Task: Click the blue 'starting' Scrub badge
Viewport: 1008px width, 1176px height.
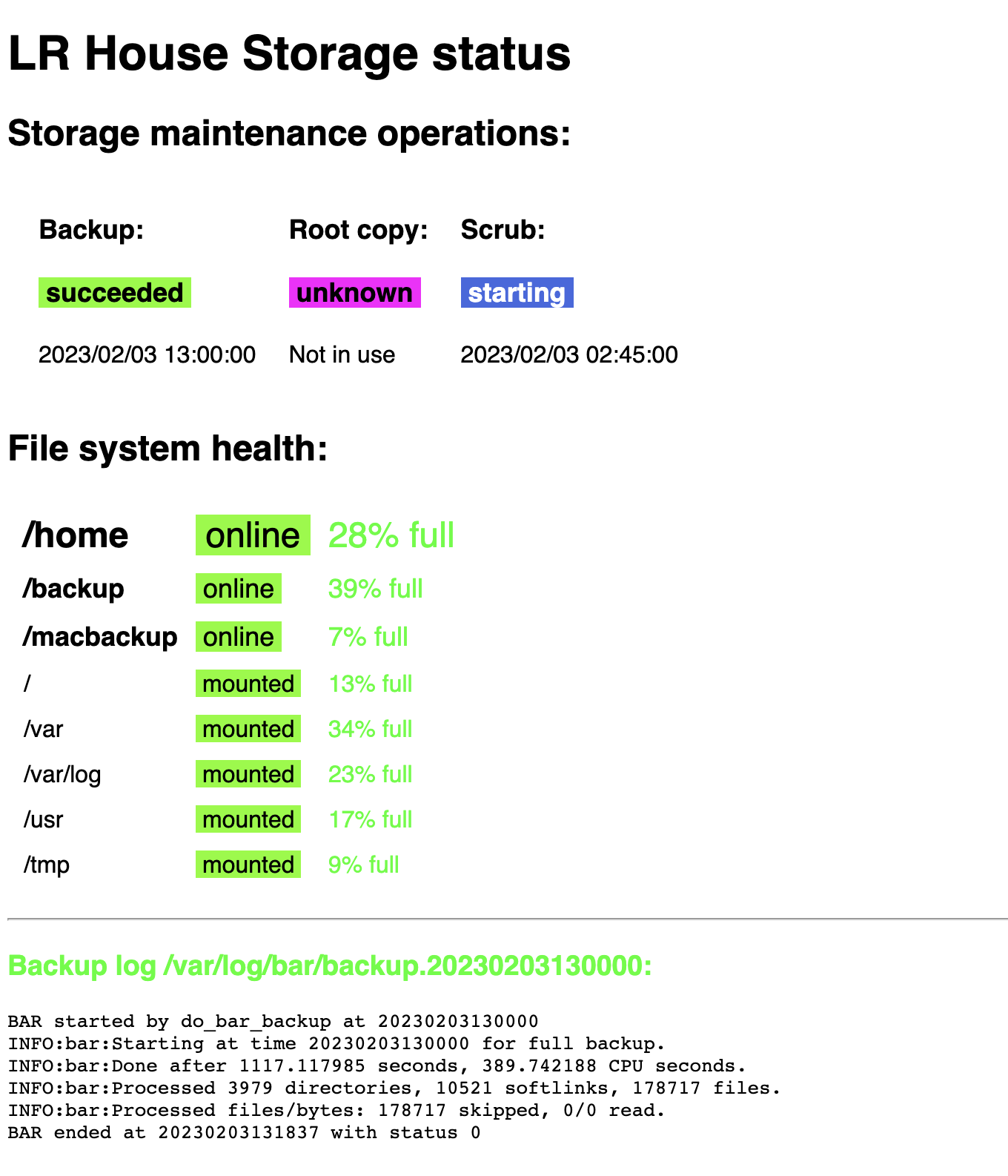Action: click(x=517, y=293)
